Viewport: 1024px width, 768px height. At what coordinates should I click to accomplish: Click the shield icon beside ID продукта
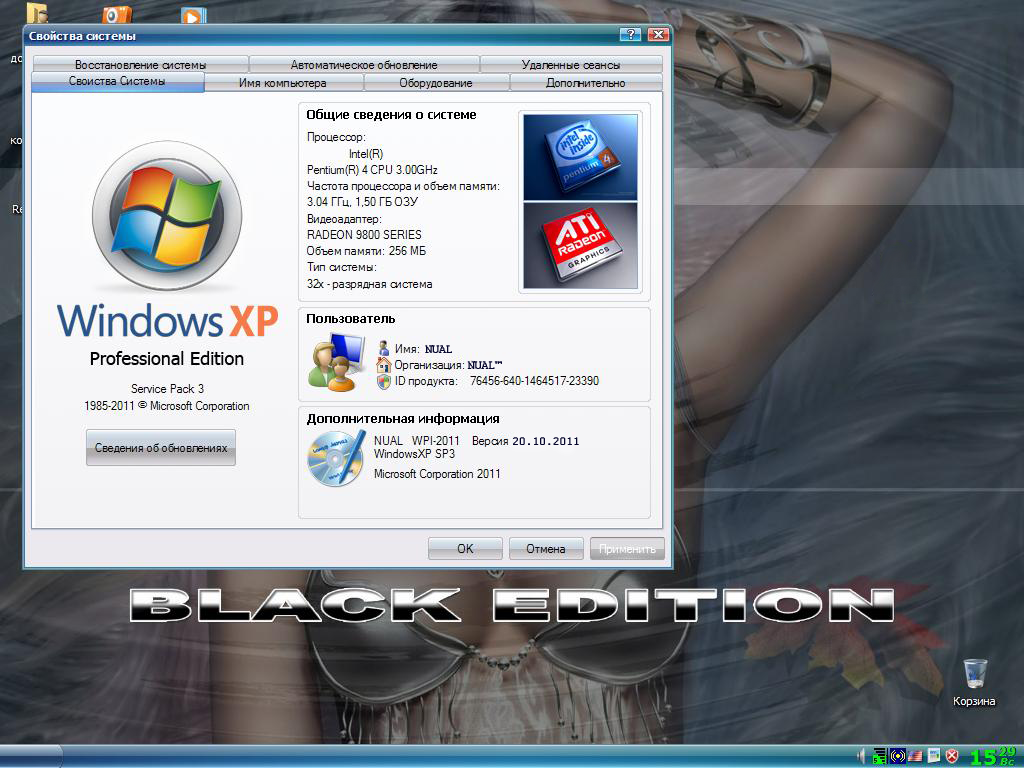pos(384,381)
